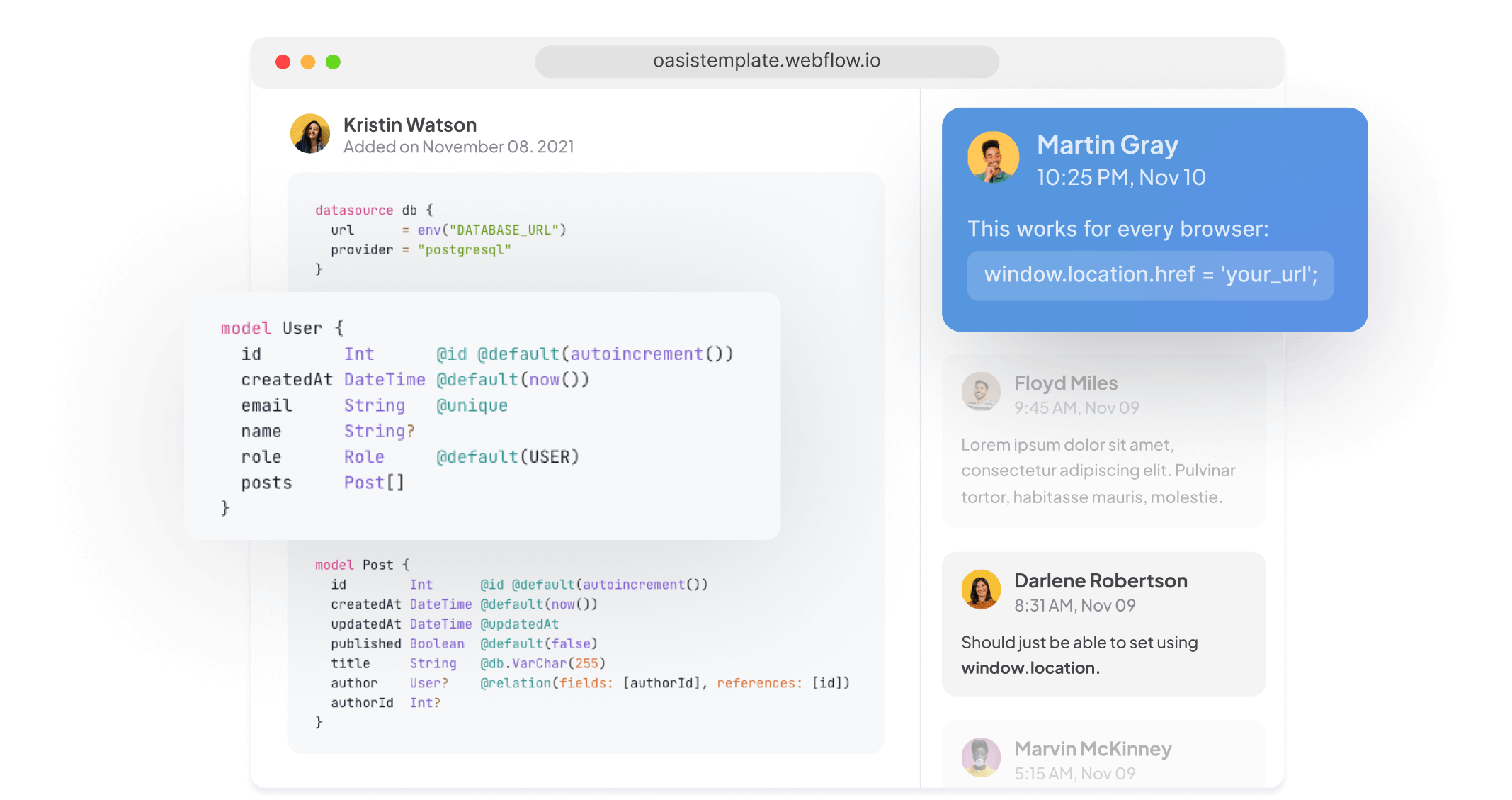Click the Marvin McKinney comment name

(1092, 748)
